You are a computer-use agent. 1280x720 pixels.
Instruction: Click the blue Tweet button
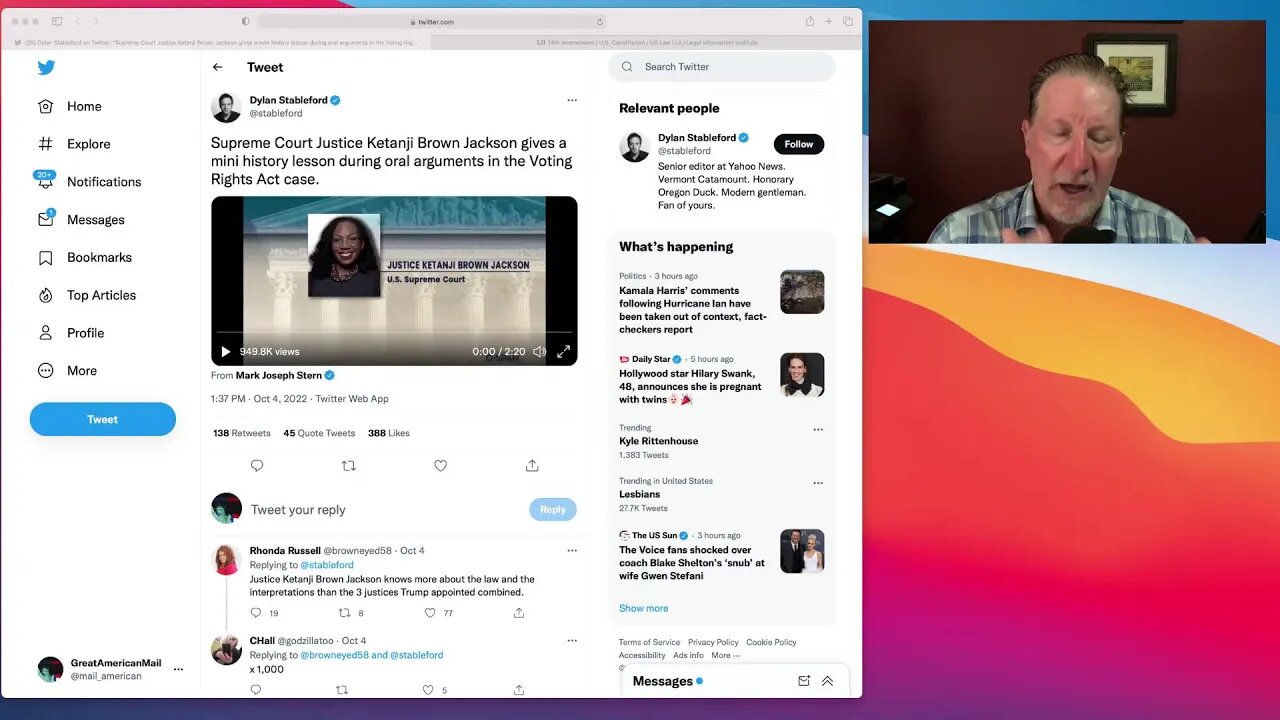102,419
